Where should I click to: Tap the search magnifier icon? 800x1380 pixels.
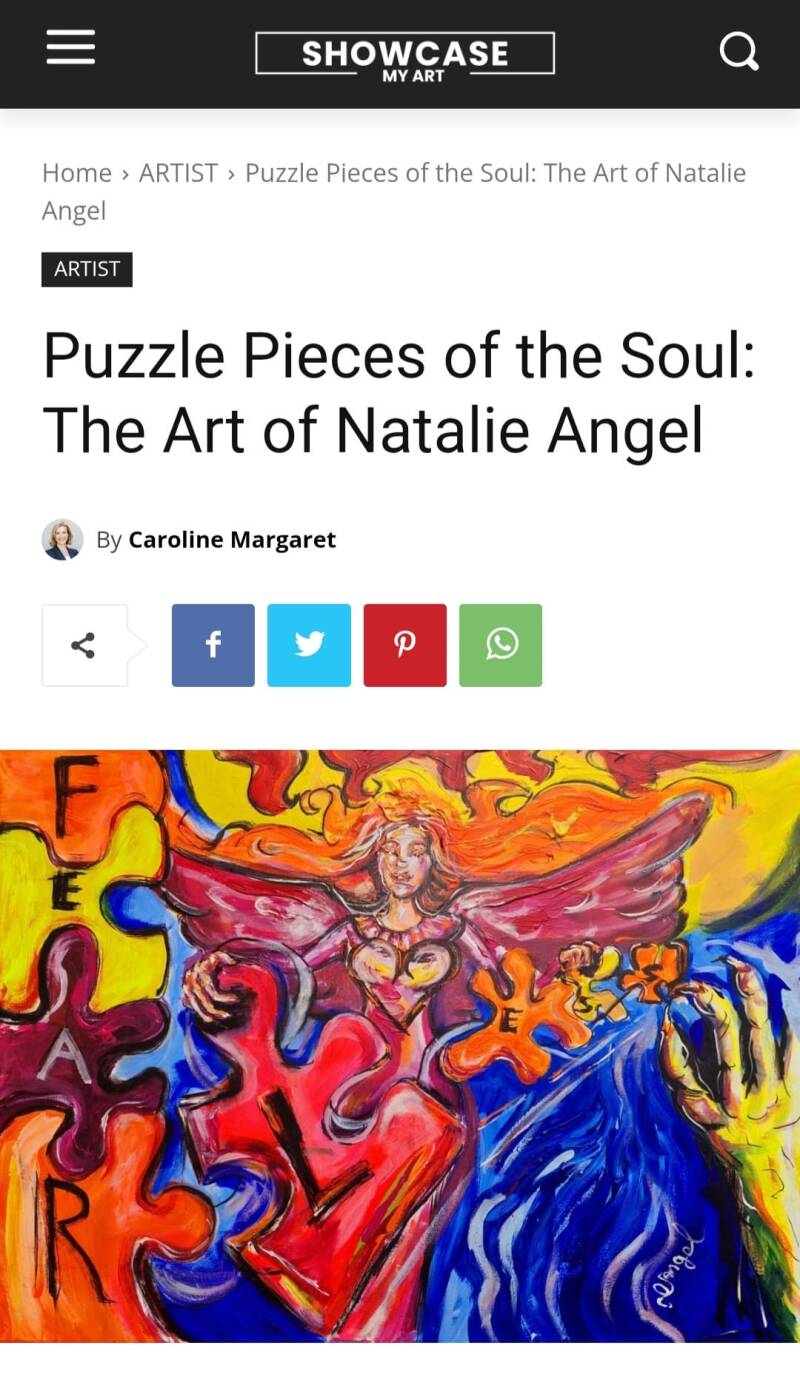pyautogui.click(x=739, y=50)
